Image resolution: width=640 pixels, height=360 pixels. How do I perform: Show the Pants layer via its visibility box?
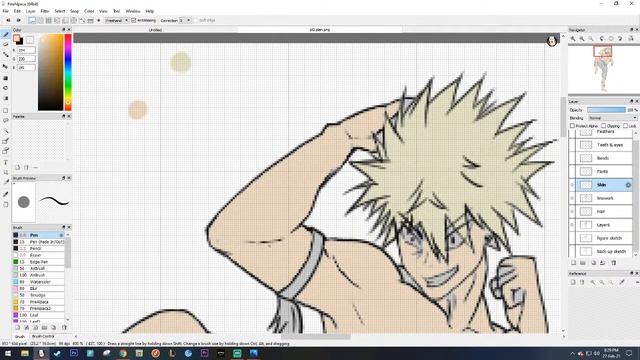coord(572,171)
